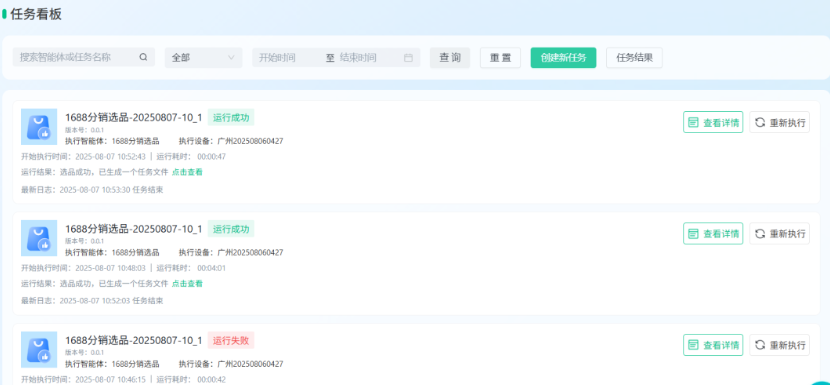Click 点击查看 link in the 00:04:01 task

coord(187,284)
